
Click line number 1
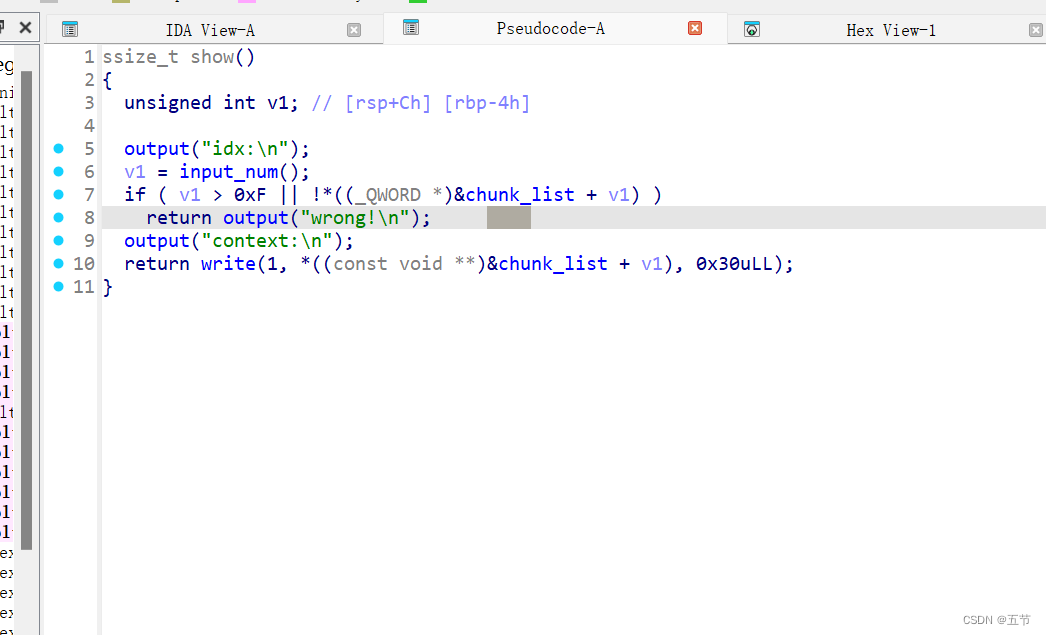tap(89, 57)
